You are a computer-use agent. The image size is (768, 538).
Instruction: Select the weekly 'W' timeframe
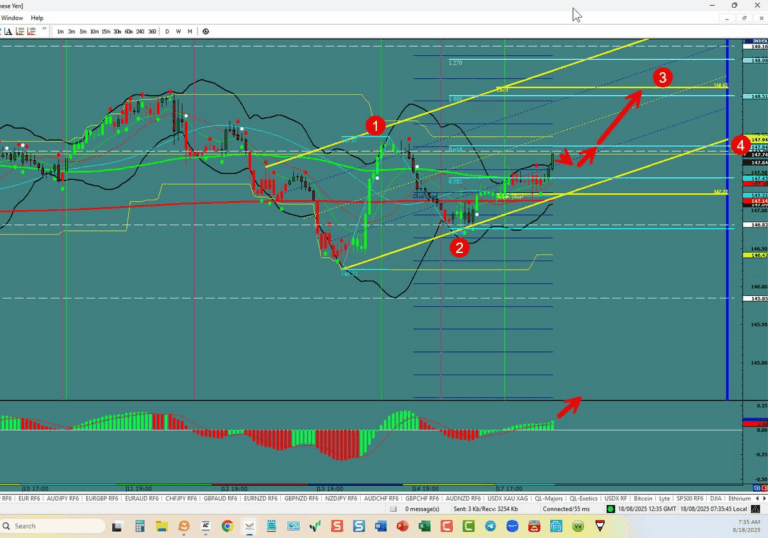click(178, 31)
